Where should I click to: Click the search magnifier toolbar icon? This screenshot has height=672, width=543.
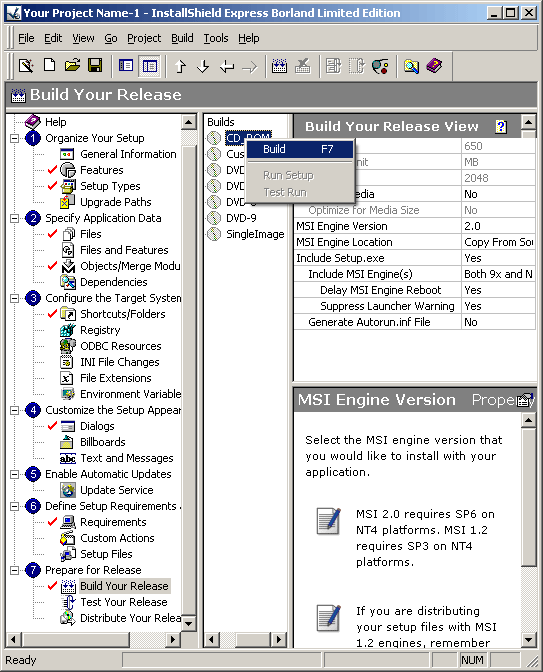411,66
